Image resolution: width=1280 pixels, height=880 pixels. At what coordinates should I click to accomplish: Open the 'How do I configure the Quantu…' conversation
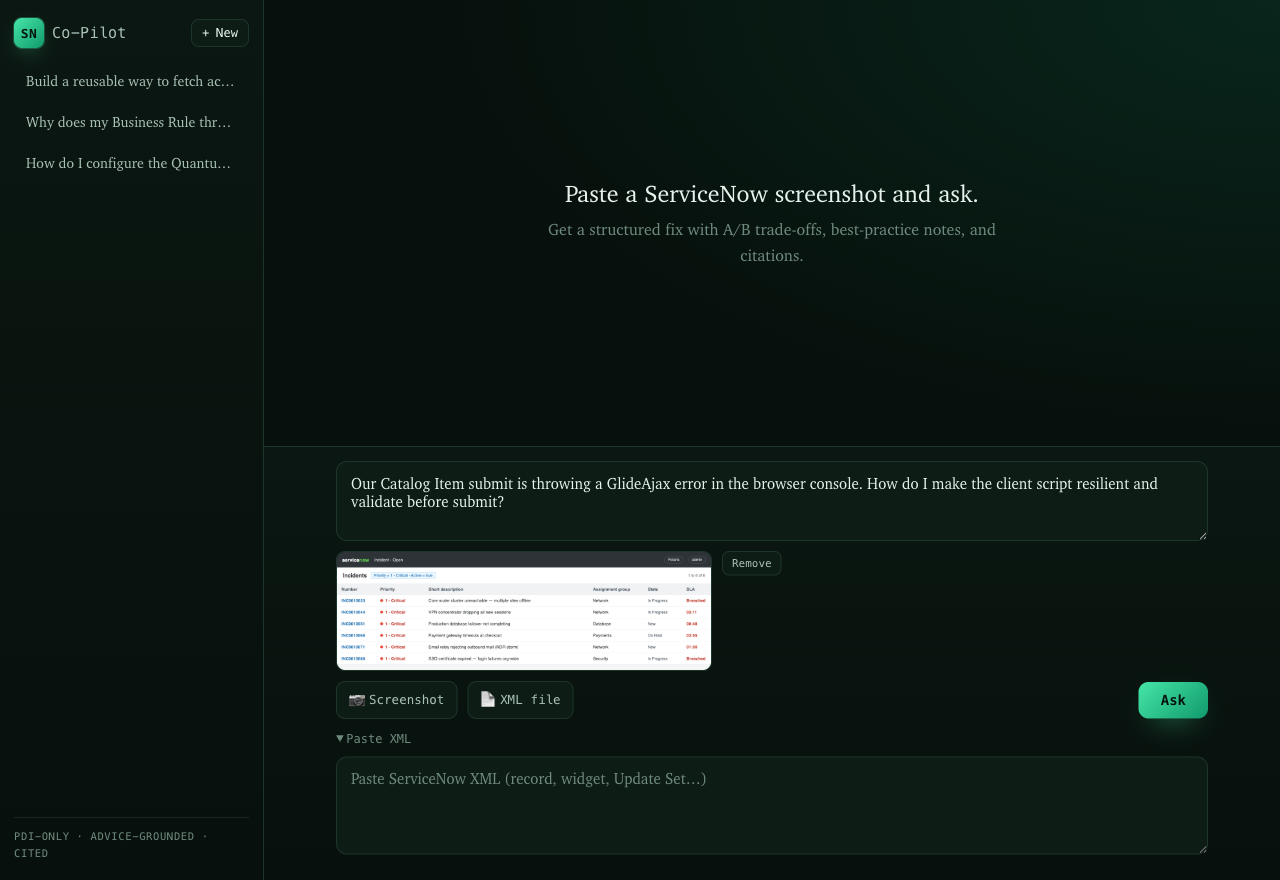tap(131, 163)
